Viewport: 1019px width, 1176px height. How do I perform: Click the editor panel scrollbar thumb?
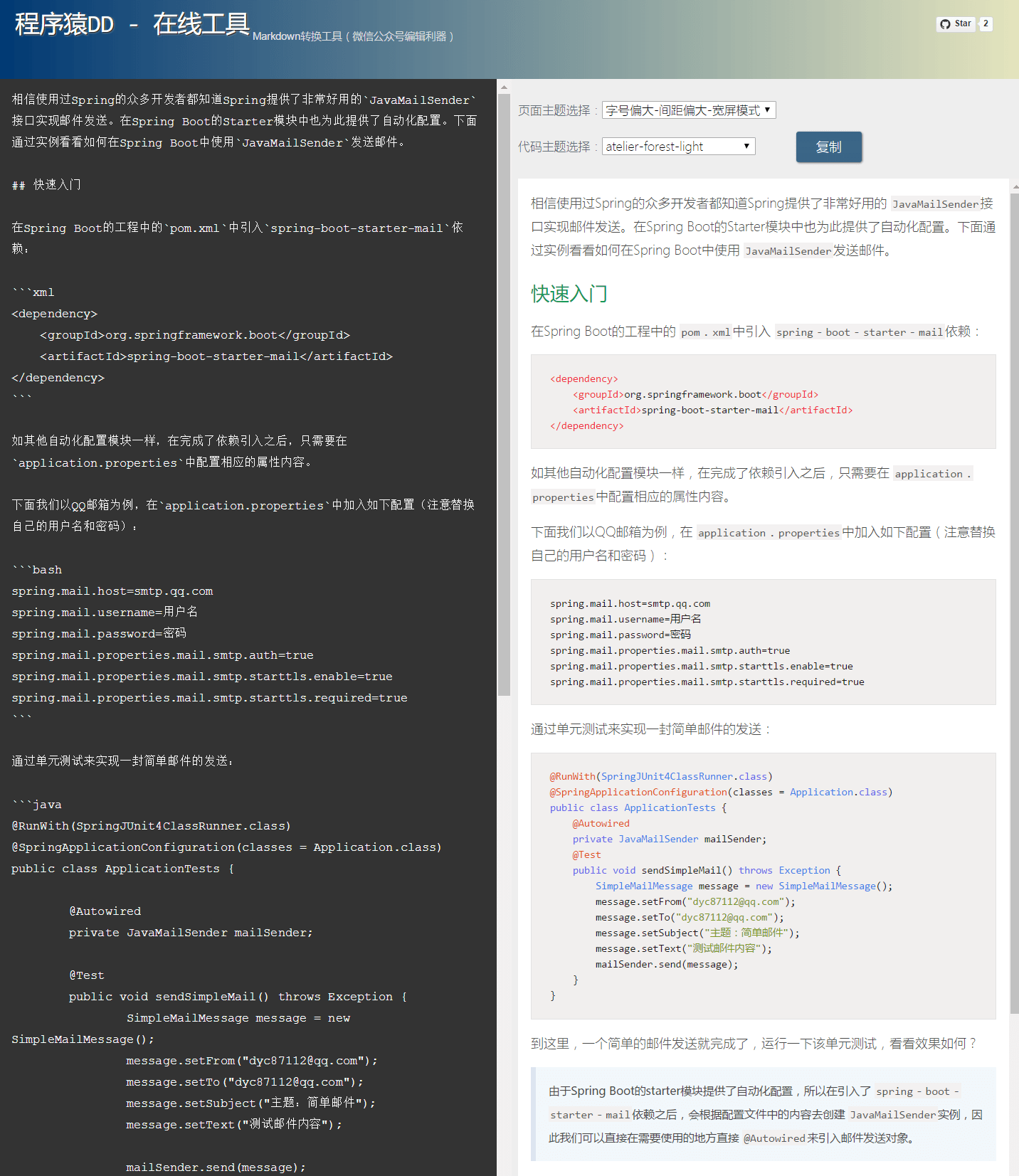click(504, 395)
